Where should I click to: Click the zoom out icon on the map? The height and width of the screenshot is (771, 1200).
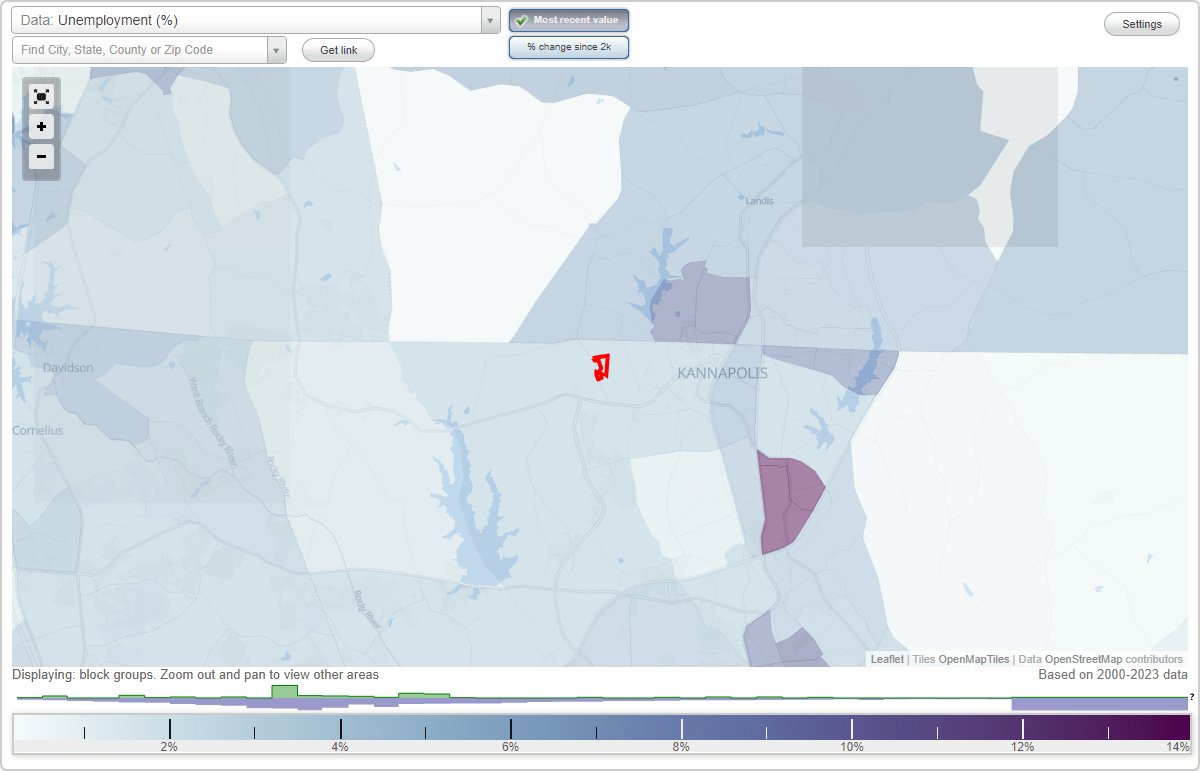click(41, 157)
